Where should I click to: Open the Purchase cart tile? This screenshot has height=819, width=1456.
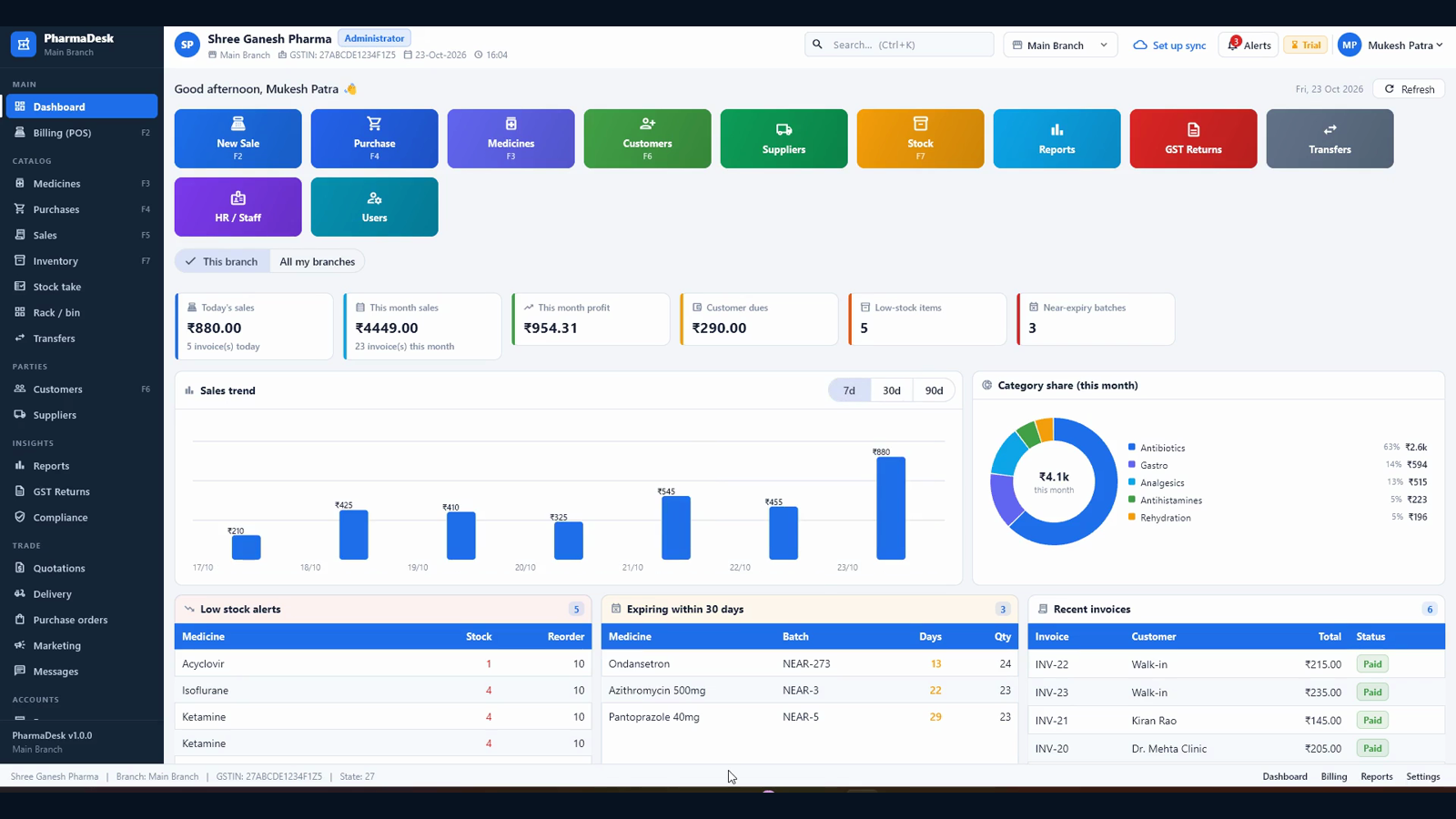374,138
